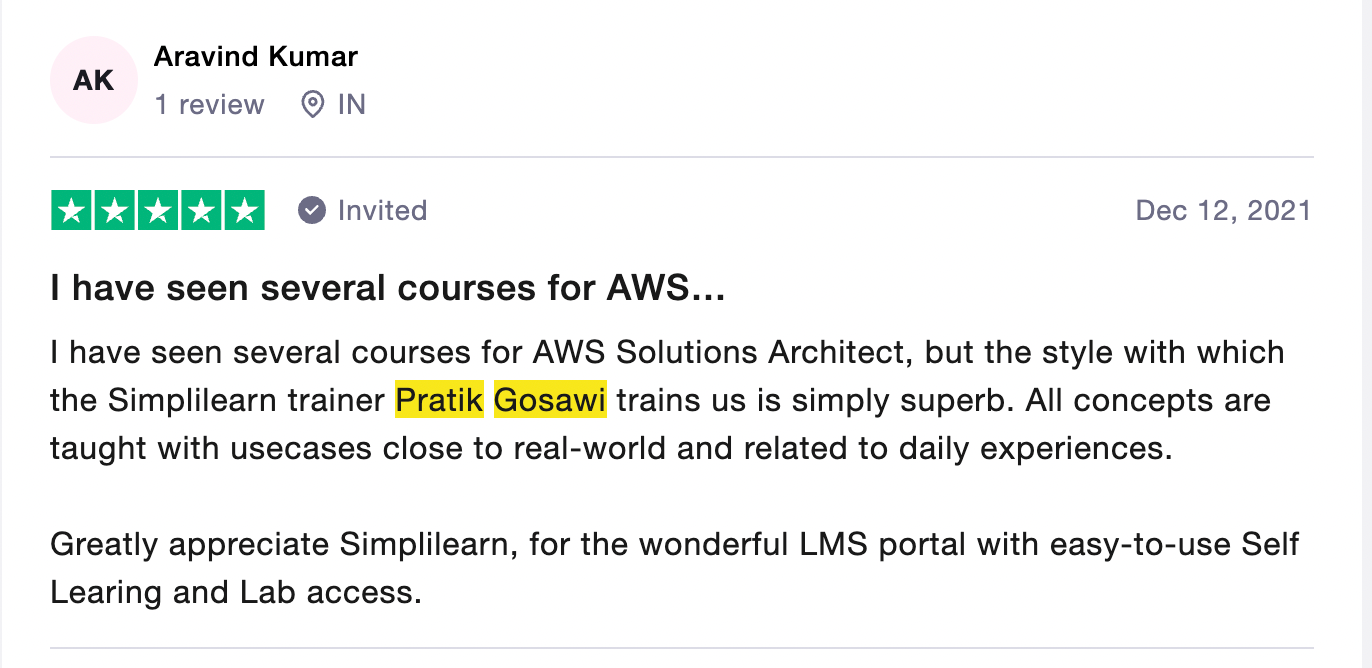
Task: Click "Lab access" at the review's end
Action: pos(326,592)
